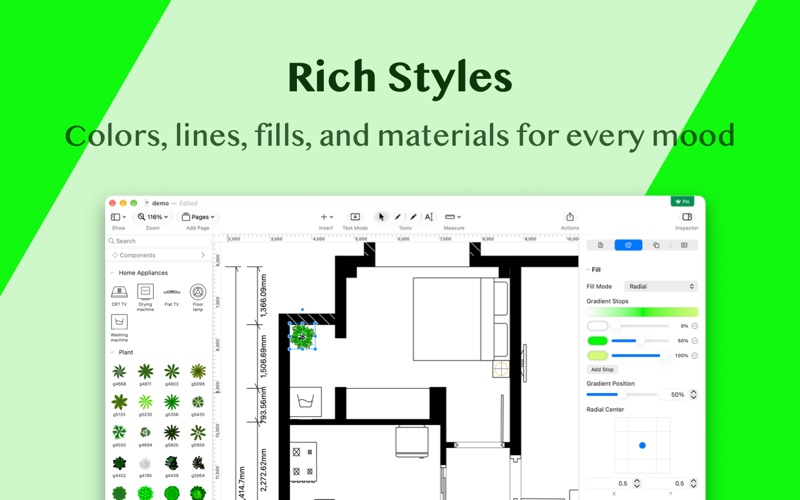Pick plant g4195 from library

145,467
